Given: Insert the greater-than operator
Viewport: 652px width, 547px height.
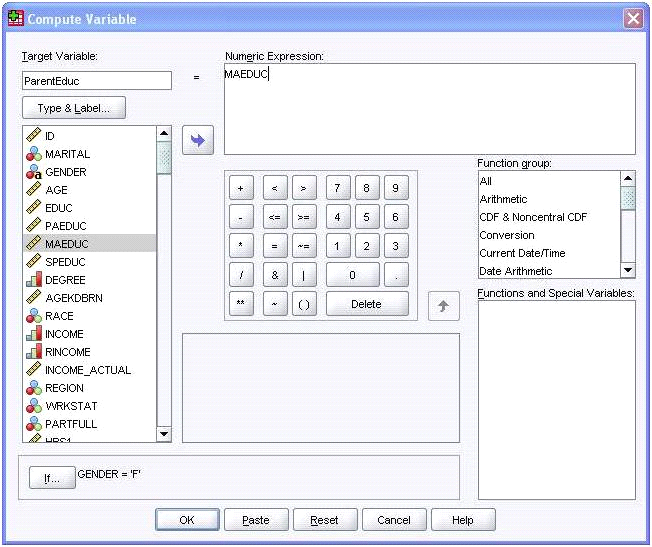Looking at the screenshot, I should [x=304, y=188].
